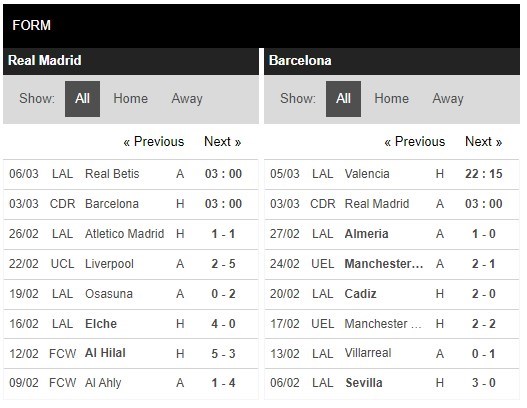
Task: Select the All filter under Barcelona
Action: 343,99
